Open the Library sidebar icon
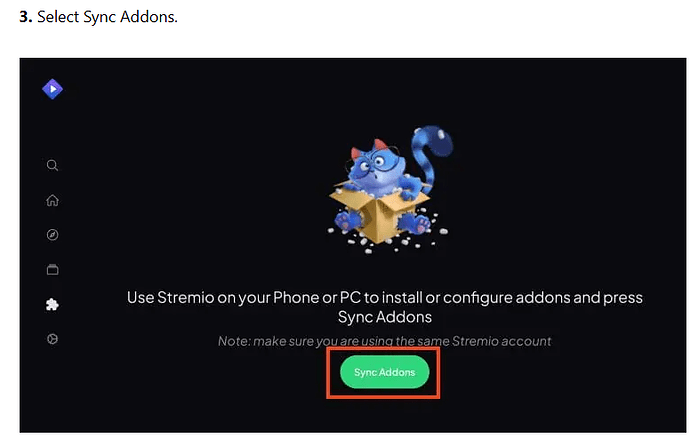The height and width of the screenshot is (446, 690). (x=52, y=269)
